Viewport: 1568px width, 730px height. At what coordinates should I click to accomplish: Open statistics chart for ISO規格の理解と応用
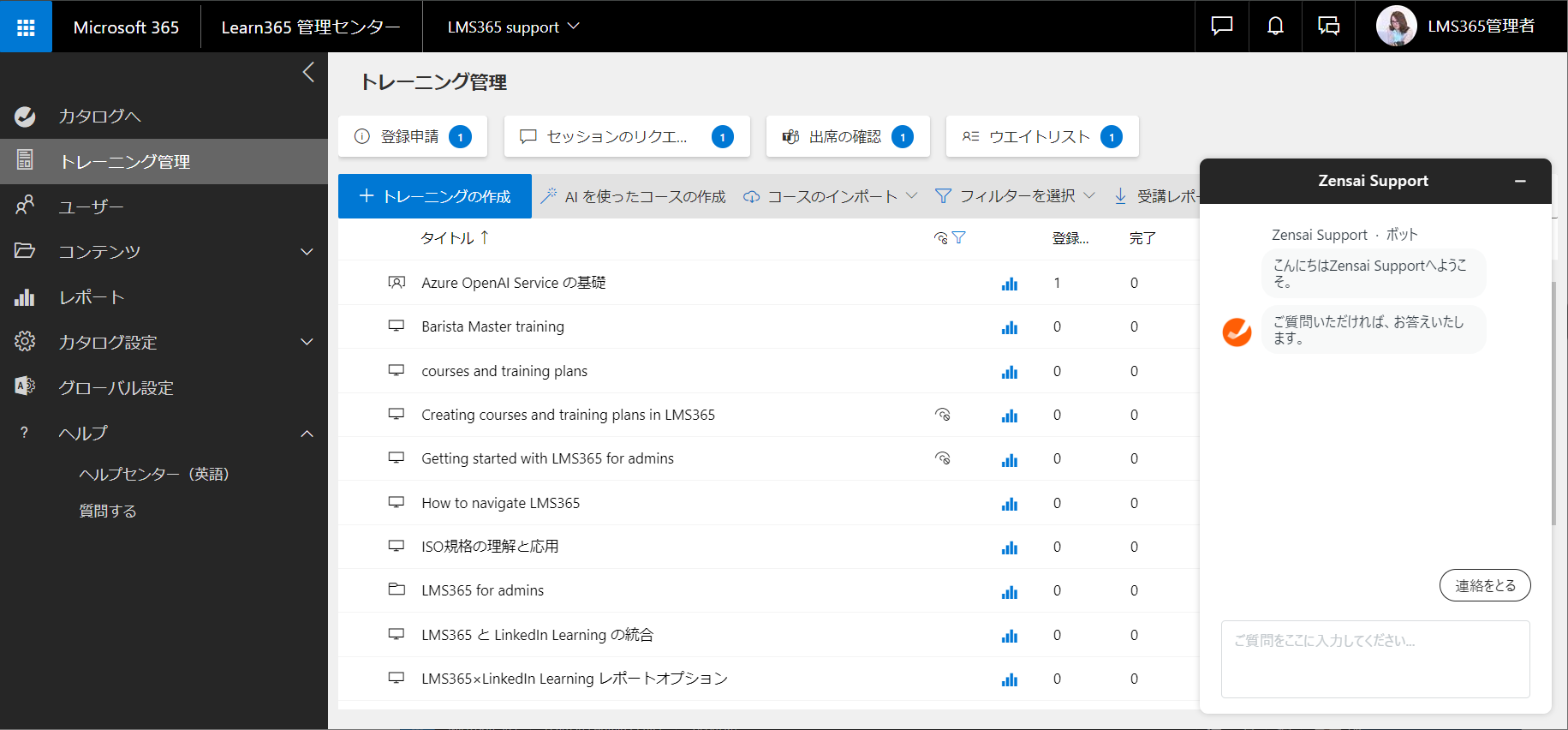(x=1010, y=547)
